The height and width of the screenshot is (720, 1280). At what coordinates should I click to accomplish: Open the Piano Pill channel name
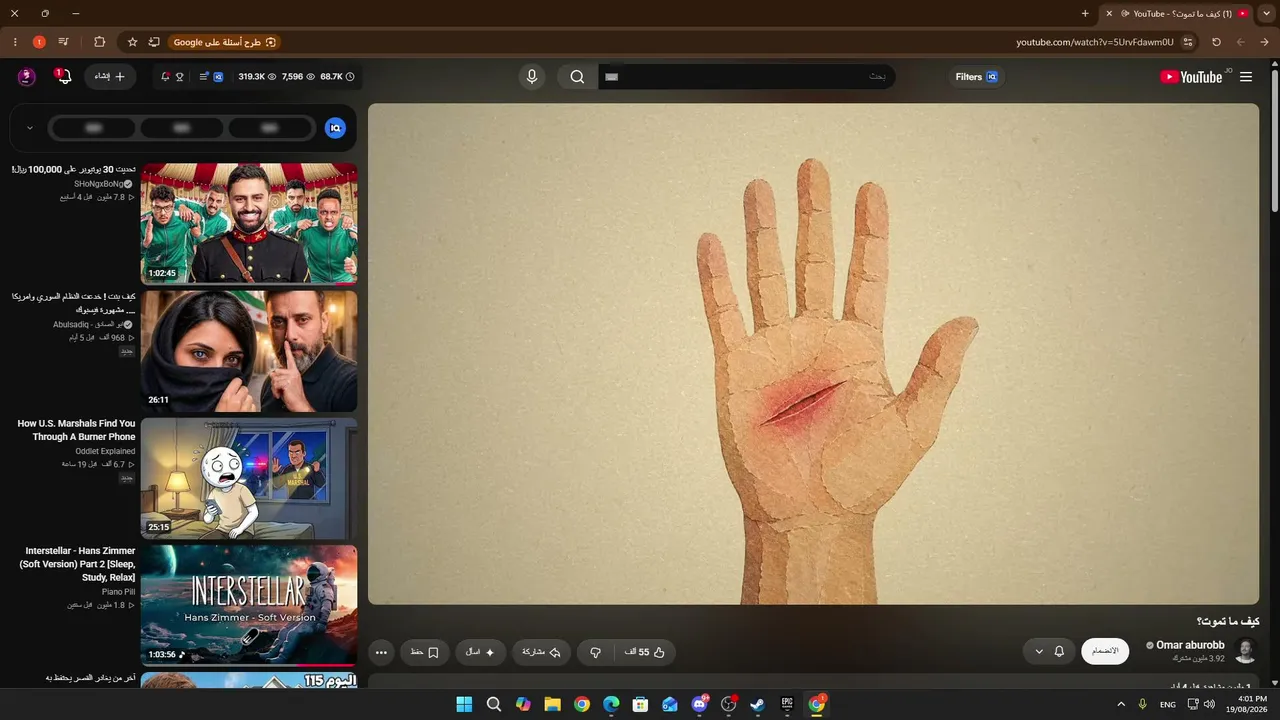[118, 592]
